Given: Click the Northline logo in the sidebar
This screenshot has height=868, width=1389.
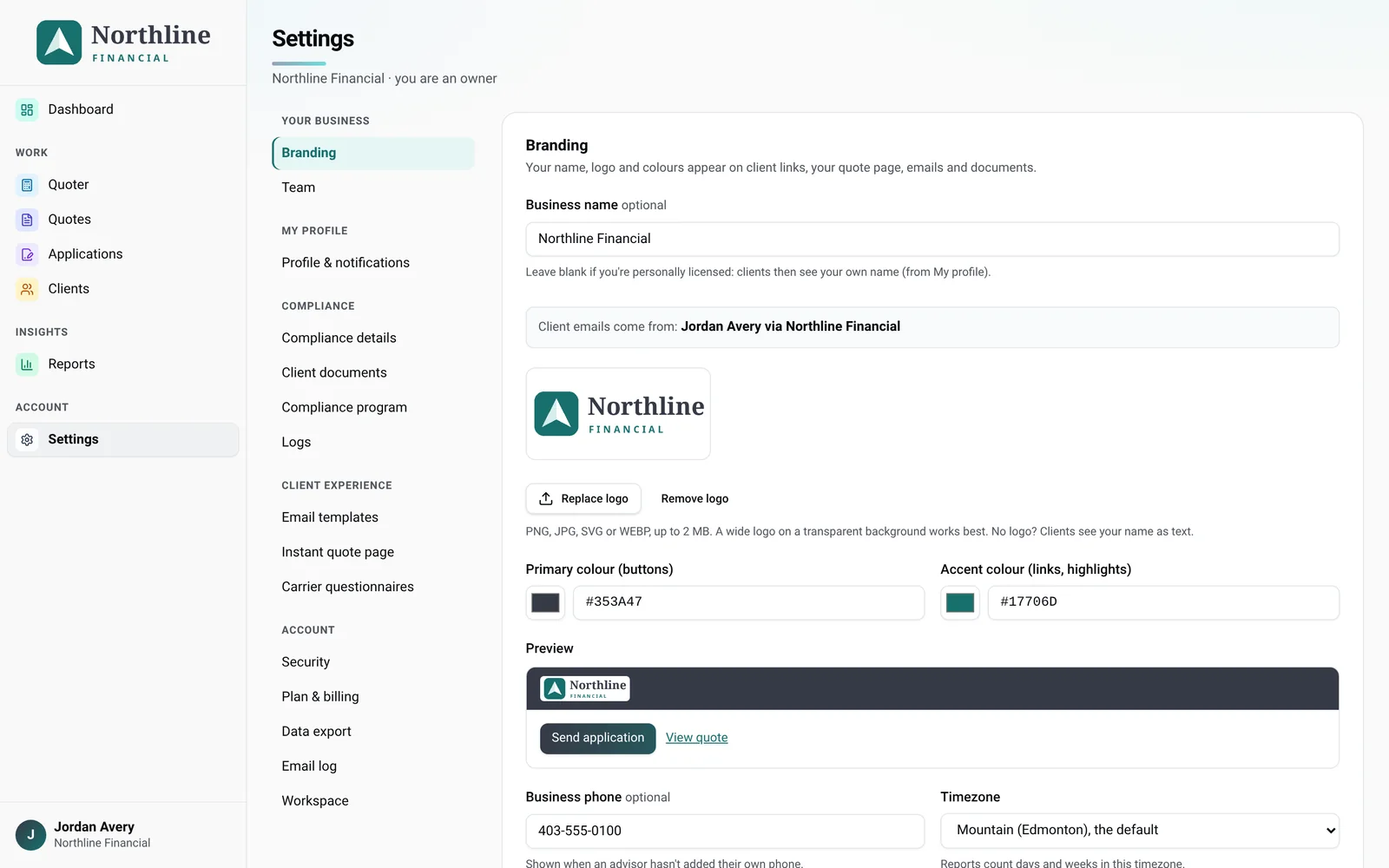Looking at the screenshot, I should click(123, 43).
